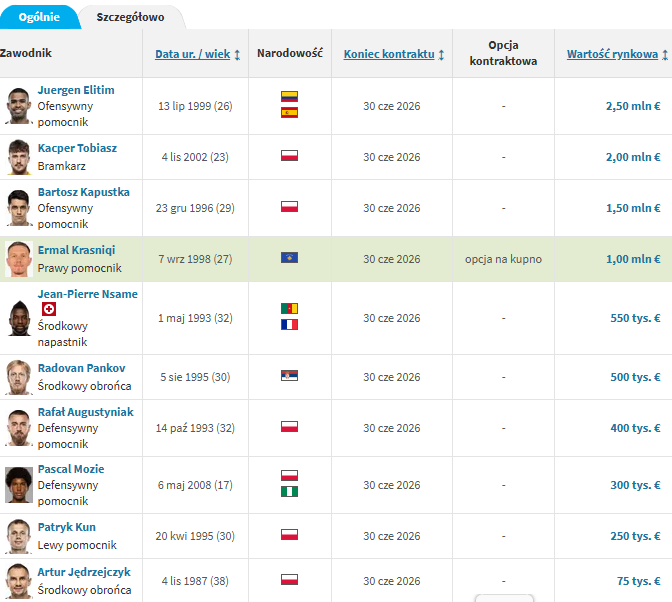Click France flag in Nsame's row
Image resolution: width=672 pixels, height=602 pixels.
(x=289, y=325)
